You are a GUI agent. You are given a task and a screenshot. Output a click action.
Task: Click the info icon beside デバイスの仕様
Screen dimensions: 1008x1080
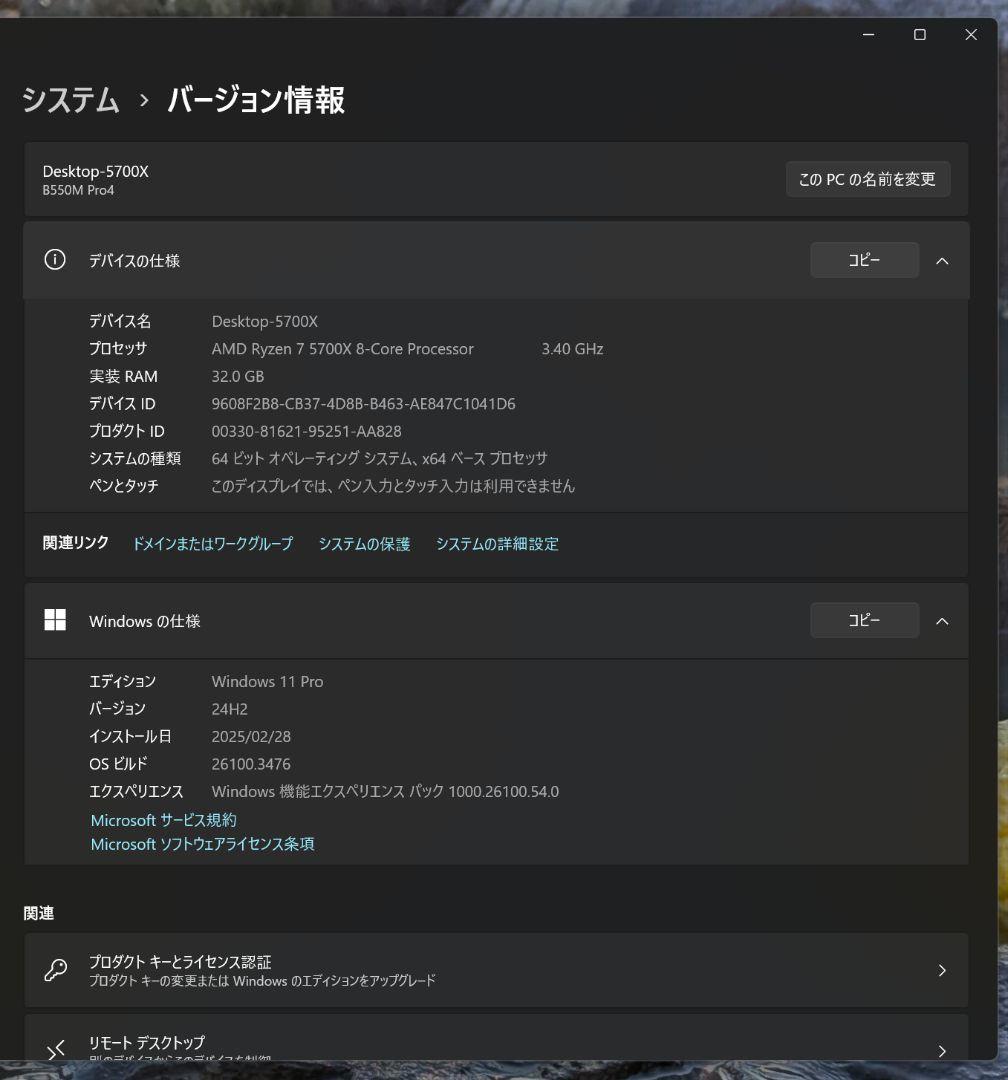55,260
